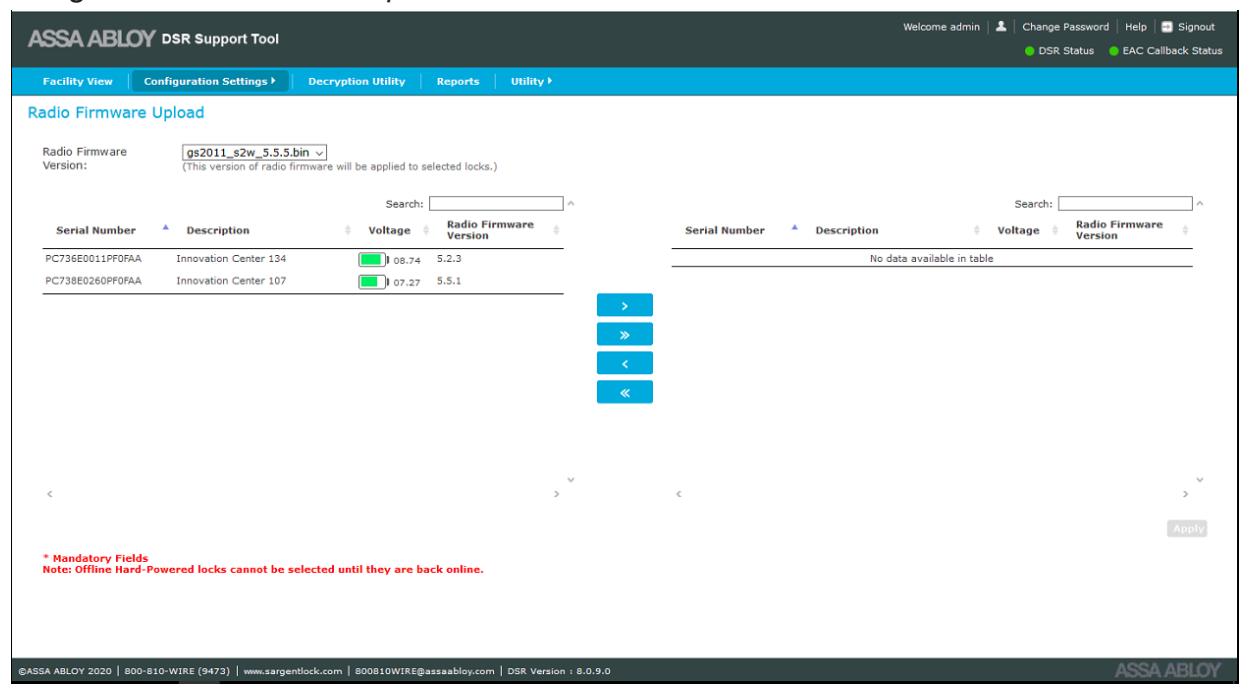The height and width of the screenshot is (697, 1249).
Task: Expand the Utility menu
Action: 532,81
